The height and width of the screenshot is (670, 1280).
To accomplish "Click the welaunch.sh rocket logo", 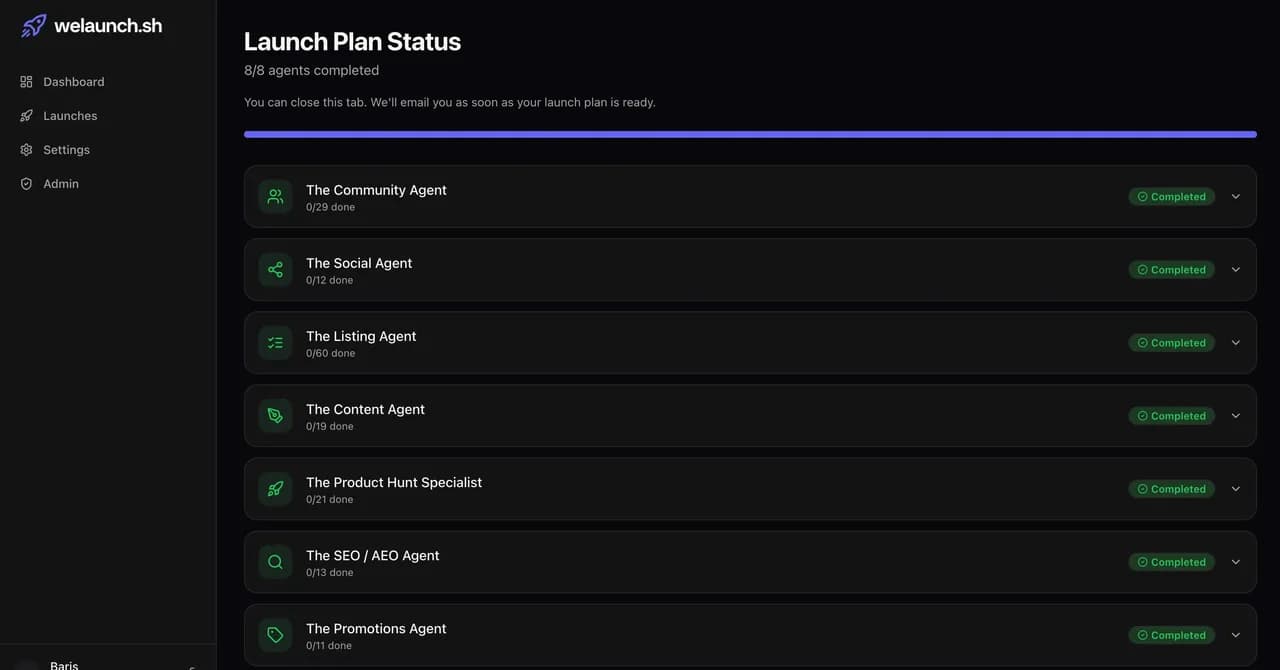I will (x=33, y=26).
